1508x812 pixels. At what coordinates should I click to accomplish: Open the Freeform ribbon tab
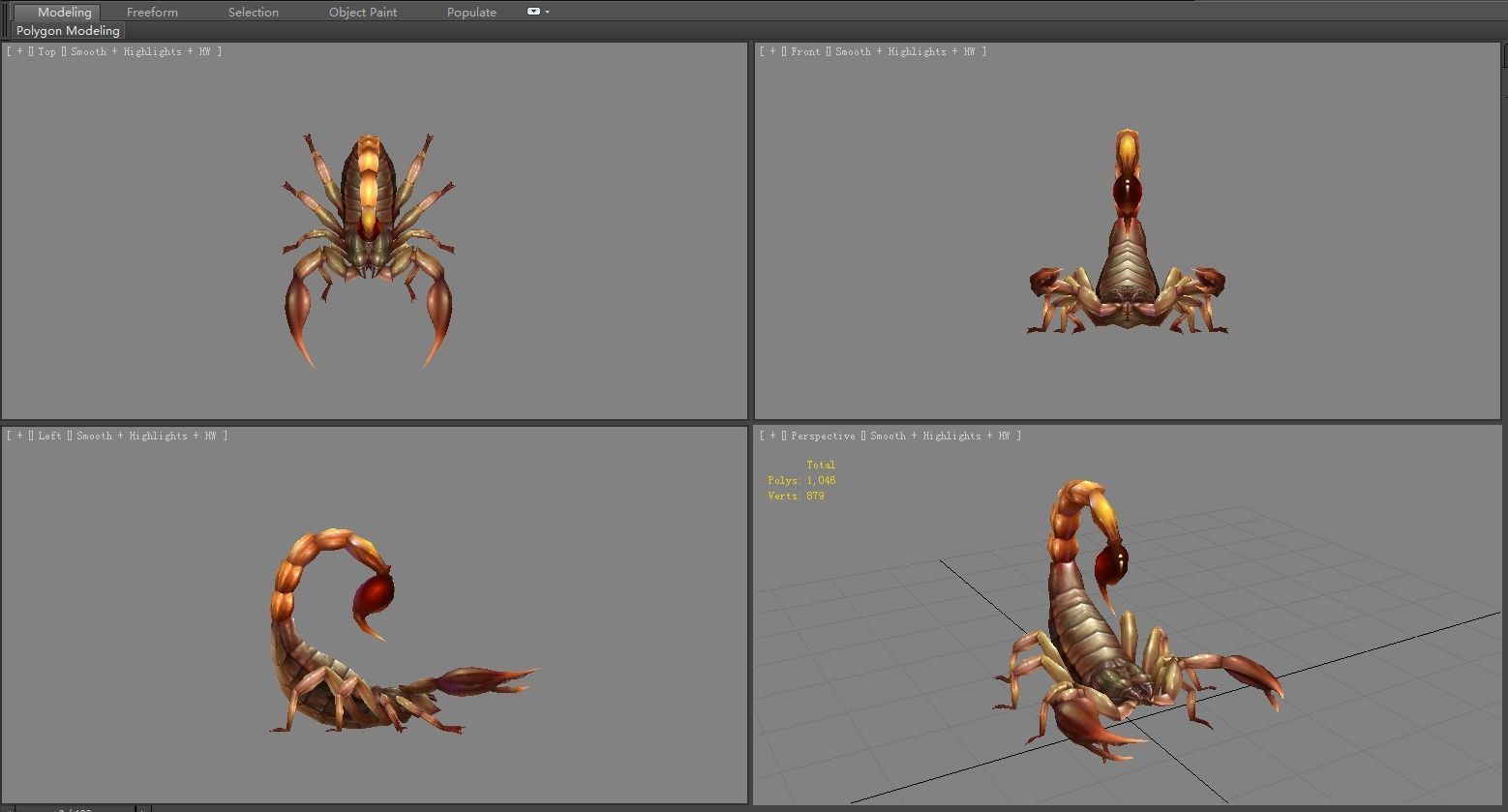click(152, 12)
